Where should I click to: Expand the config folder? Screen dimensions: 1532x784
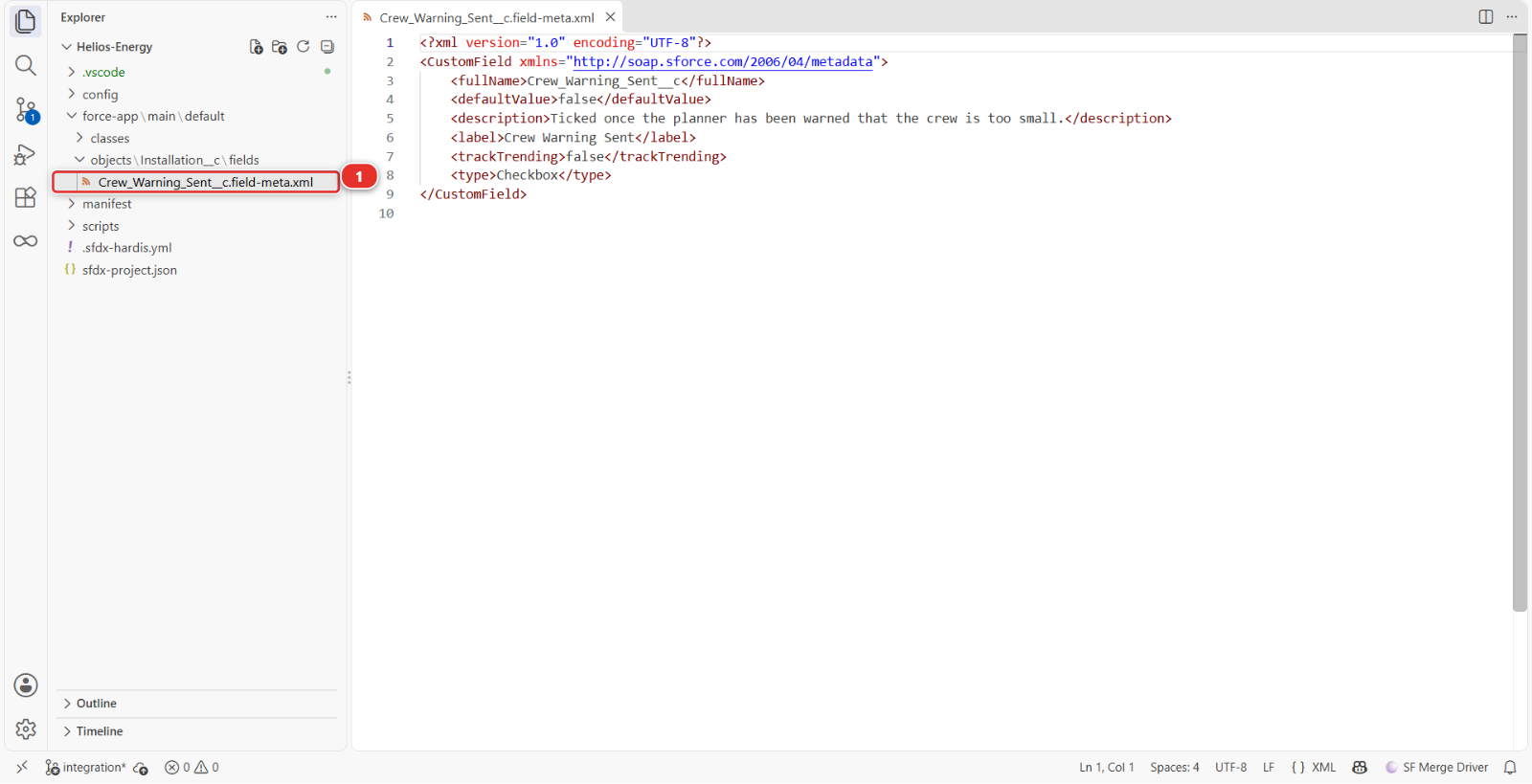click(100, 94)
